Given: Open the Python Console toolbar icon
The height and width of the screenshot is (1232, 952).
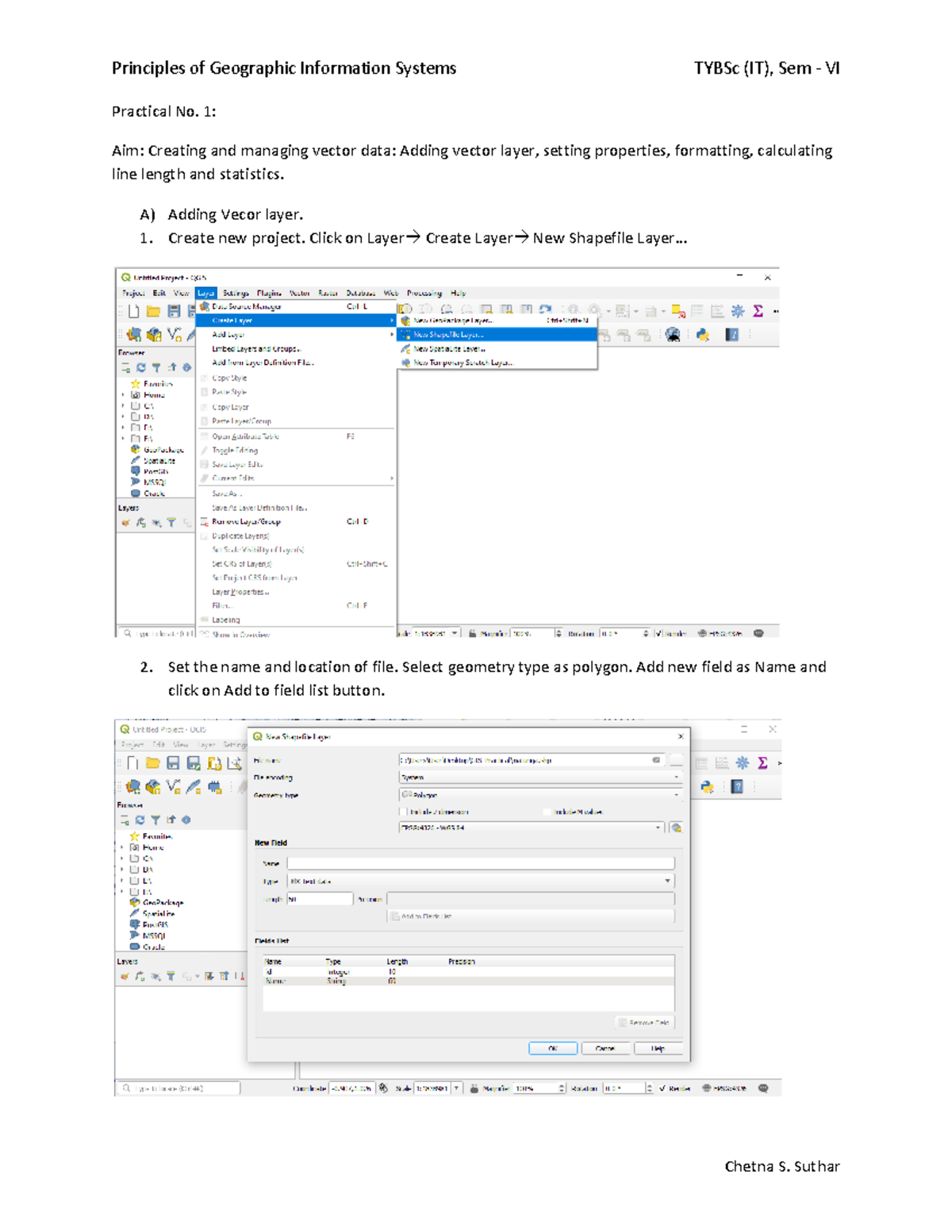Looking at the screenshot, I should click(704, 334).
